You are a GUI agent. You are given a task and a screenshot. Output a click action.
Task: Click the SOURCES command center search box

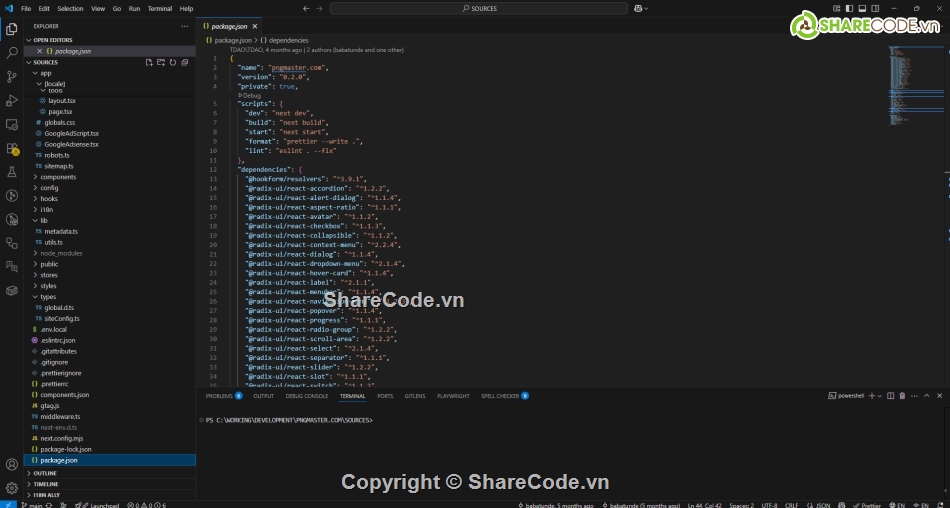click(479, 8)
